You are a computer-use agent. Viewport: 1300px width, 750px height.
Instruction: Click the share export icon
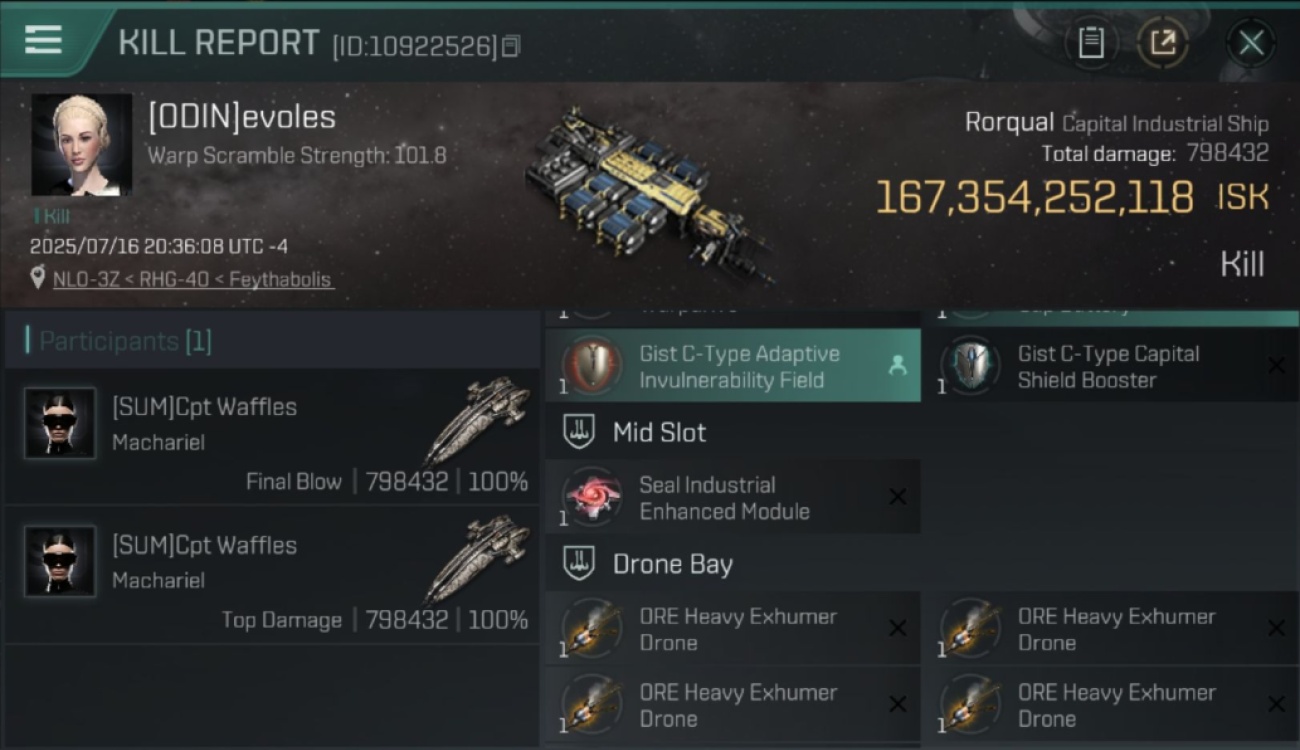[x=1163, y=42]
